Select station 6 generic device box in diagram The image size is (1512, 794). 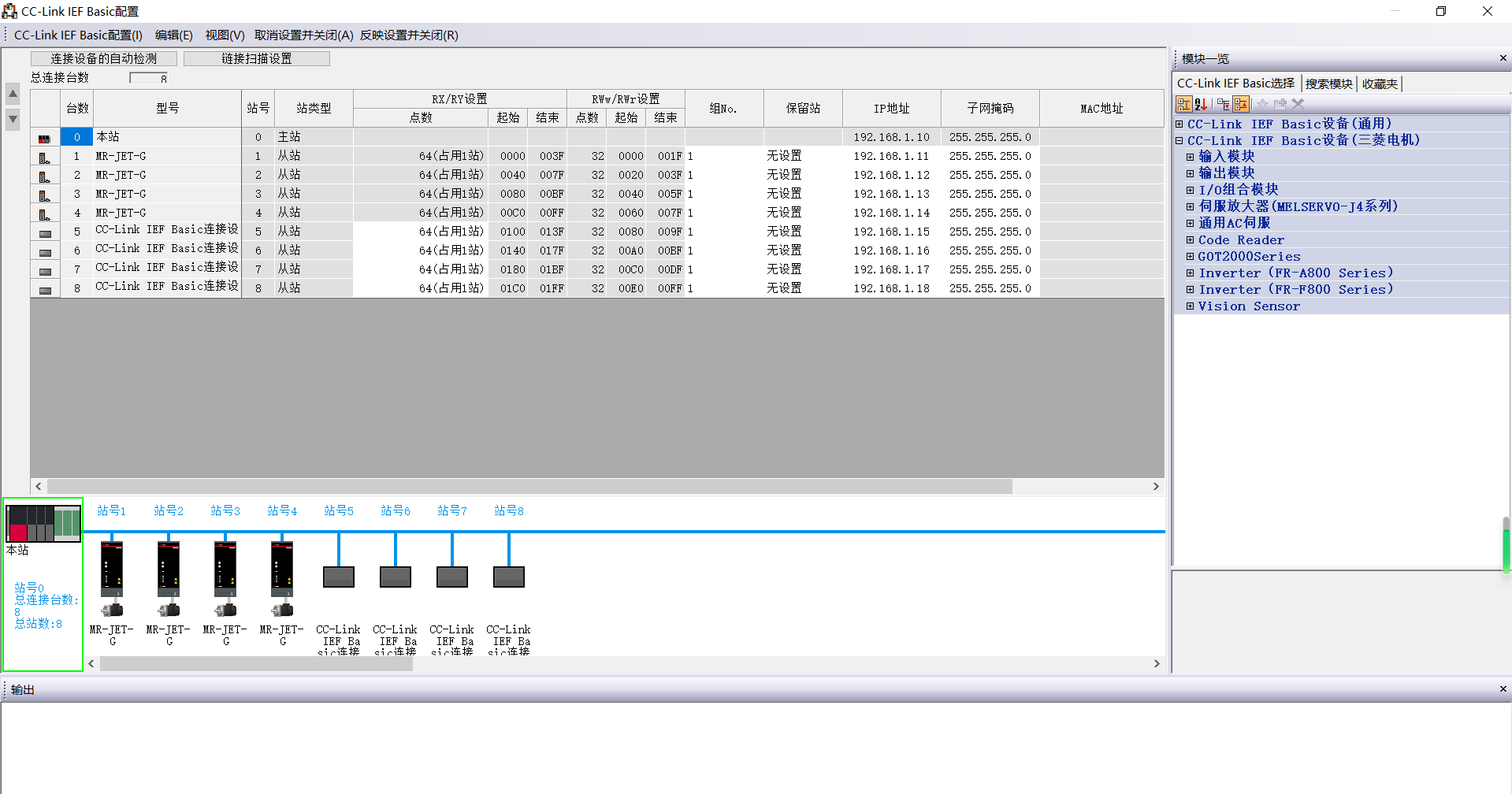[x=396, y=577]
